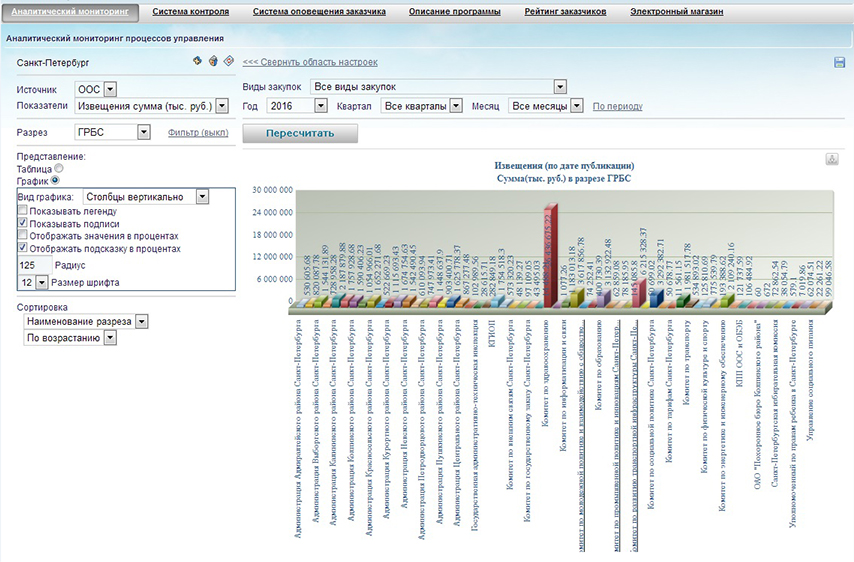The width and height of the screenshot is (854, 562).
Task: Open the Источник dropdown
Action: [108, 89]
